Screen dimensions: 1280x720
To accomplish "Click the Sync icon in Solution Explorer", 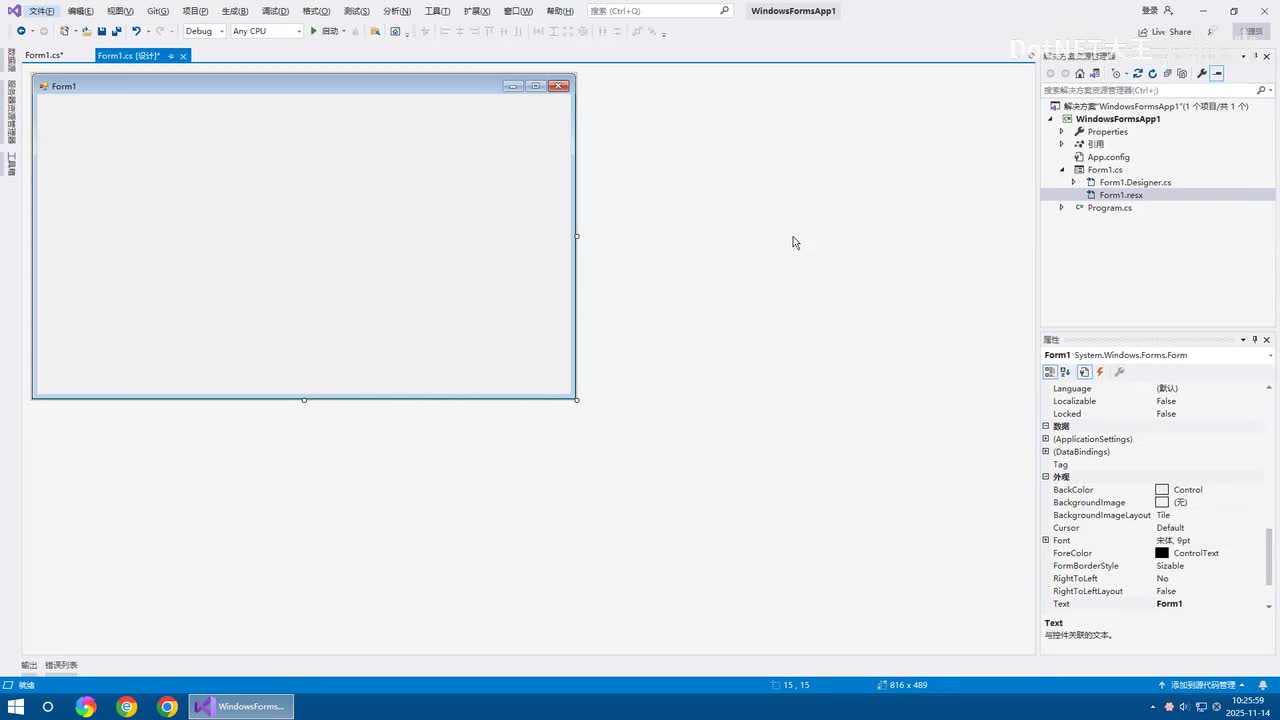I will pyautogui.click(x=1138, y=73).
